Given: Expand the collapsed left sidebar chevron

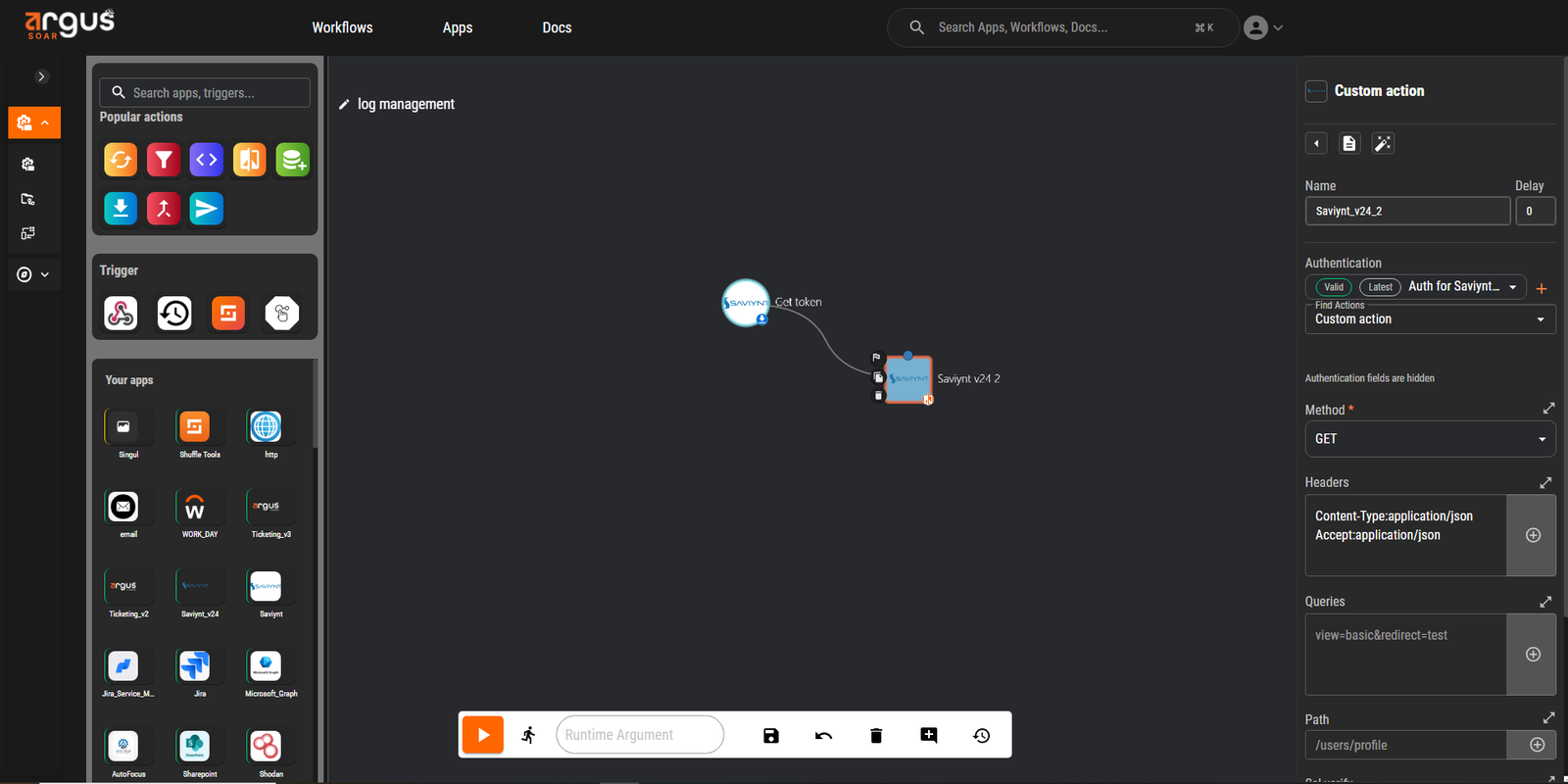Looking at the screenshot, I should (41, 76).
